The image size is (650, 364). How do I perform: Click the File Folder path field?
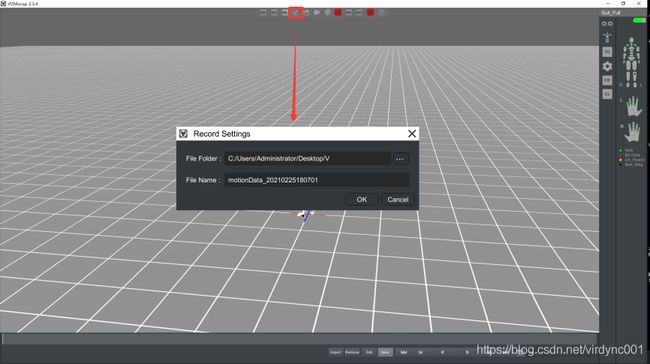tap(307, 159)
